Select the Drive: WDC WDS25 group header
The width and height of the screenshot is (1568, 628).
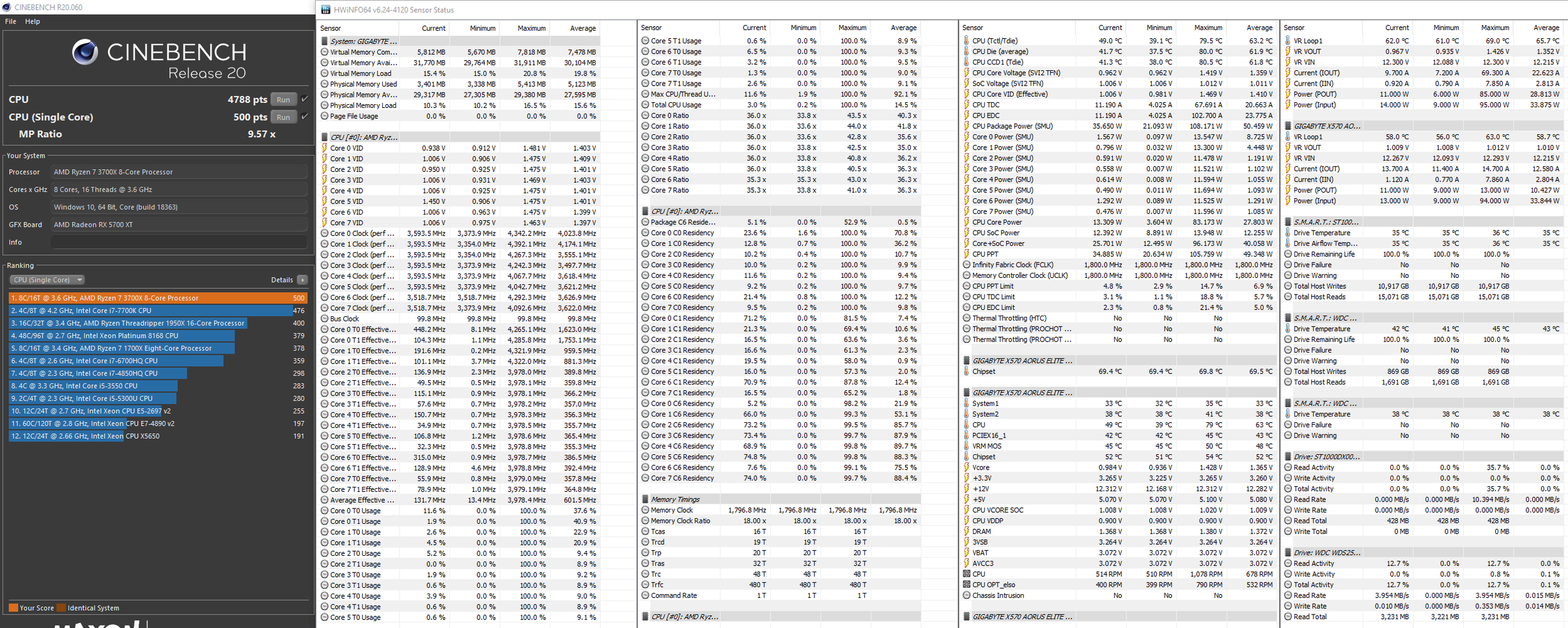pos(1424,553)
